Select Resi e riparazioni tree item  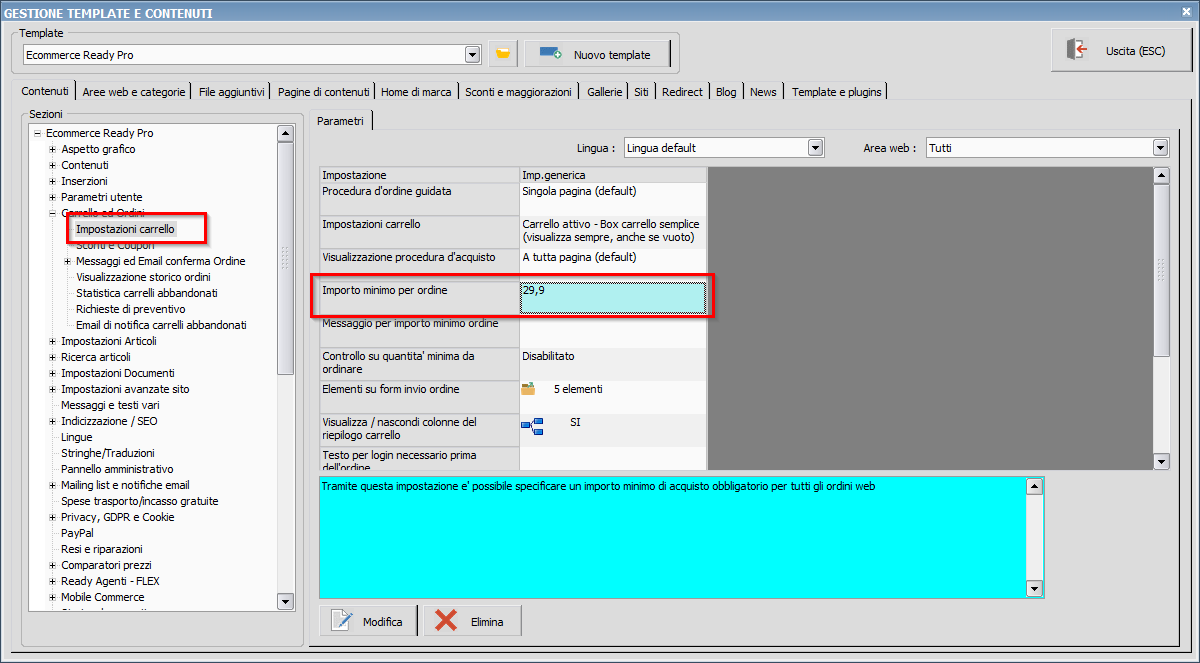coord(102,549)
